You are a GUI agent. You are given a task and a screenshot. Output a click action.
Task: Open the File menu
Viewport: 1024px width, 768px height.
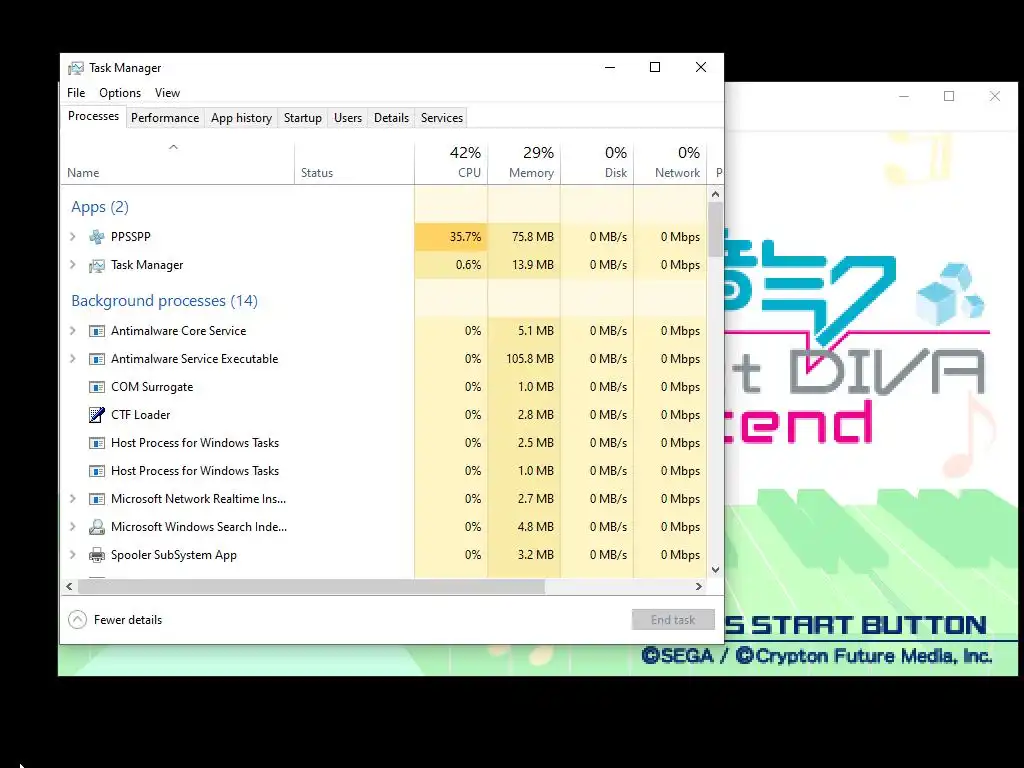(x=76, y=93)
